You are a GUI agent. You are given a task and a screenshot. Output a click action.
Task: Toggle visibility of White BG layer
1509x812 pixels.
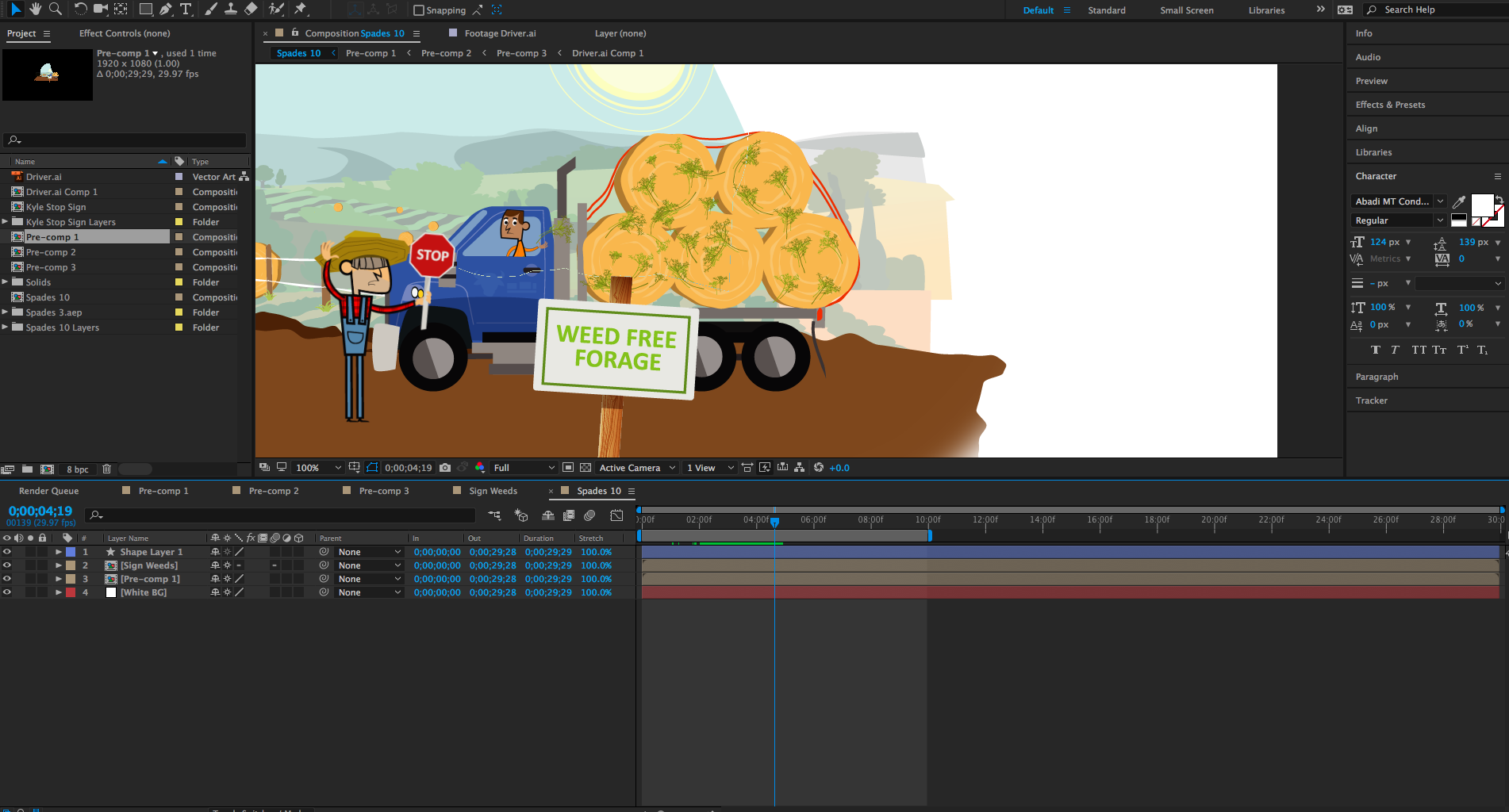[7, 592]
